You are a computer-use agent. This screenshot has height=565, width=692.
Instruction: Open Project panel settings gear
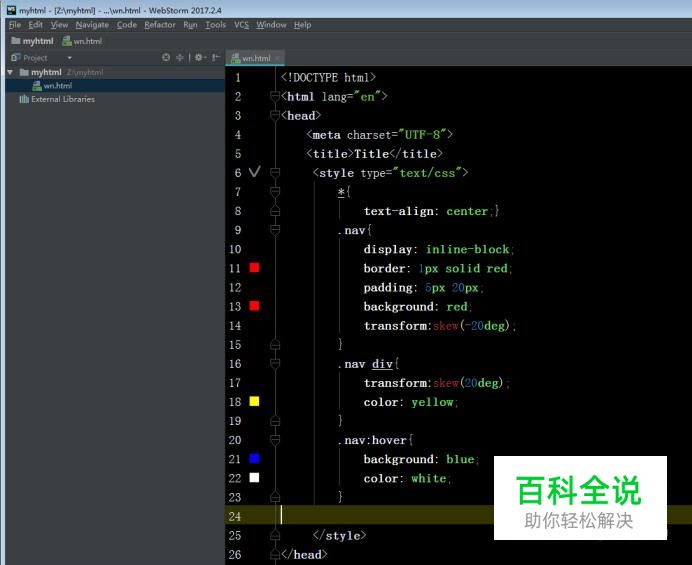199,57
